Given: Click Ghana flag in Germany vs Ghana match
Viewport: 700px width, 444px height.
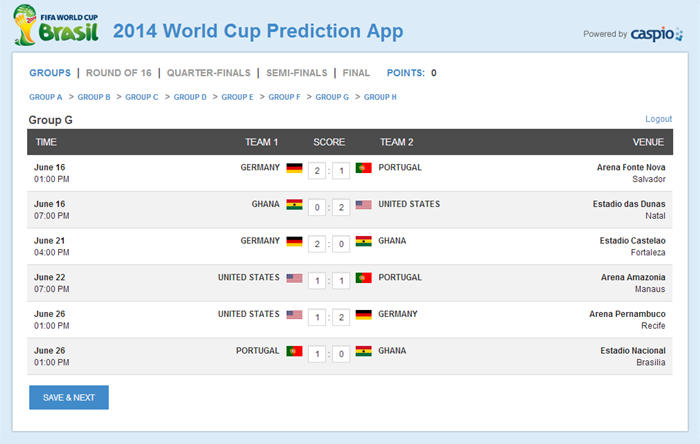Looking at the screenshot, I should 363,241.
